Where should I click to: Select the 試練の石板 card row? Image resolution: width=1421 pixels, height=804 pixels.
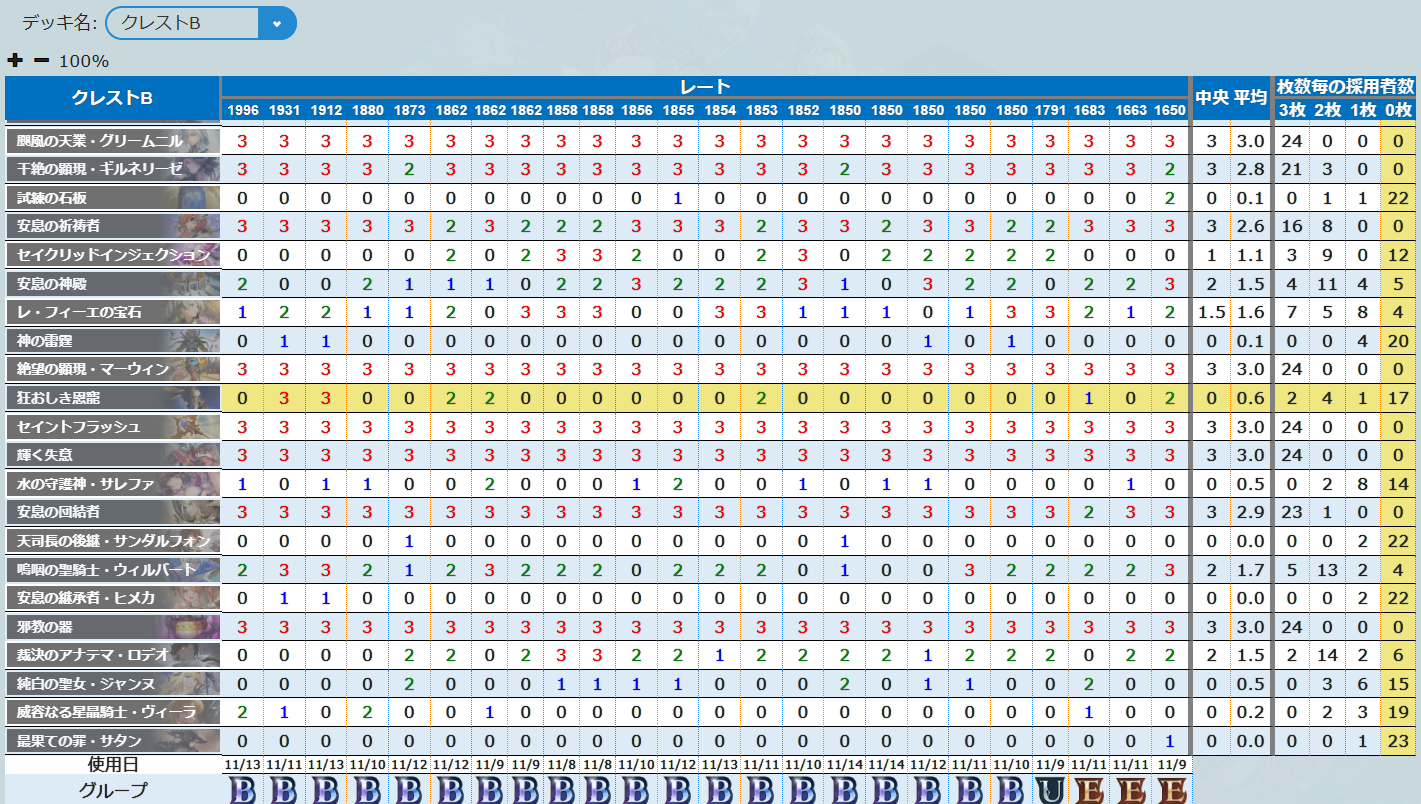point(112,198)
